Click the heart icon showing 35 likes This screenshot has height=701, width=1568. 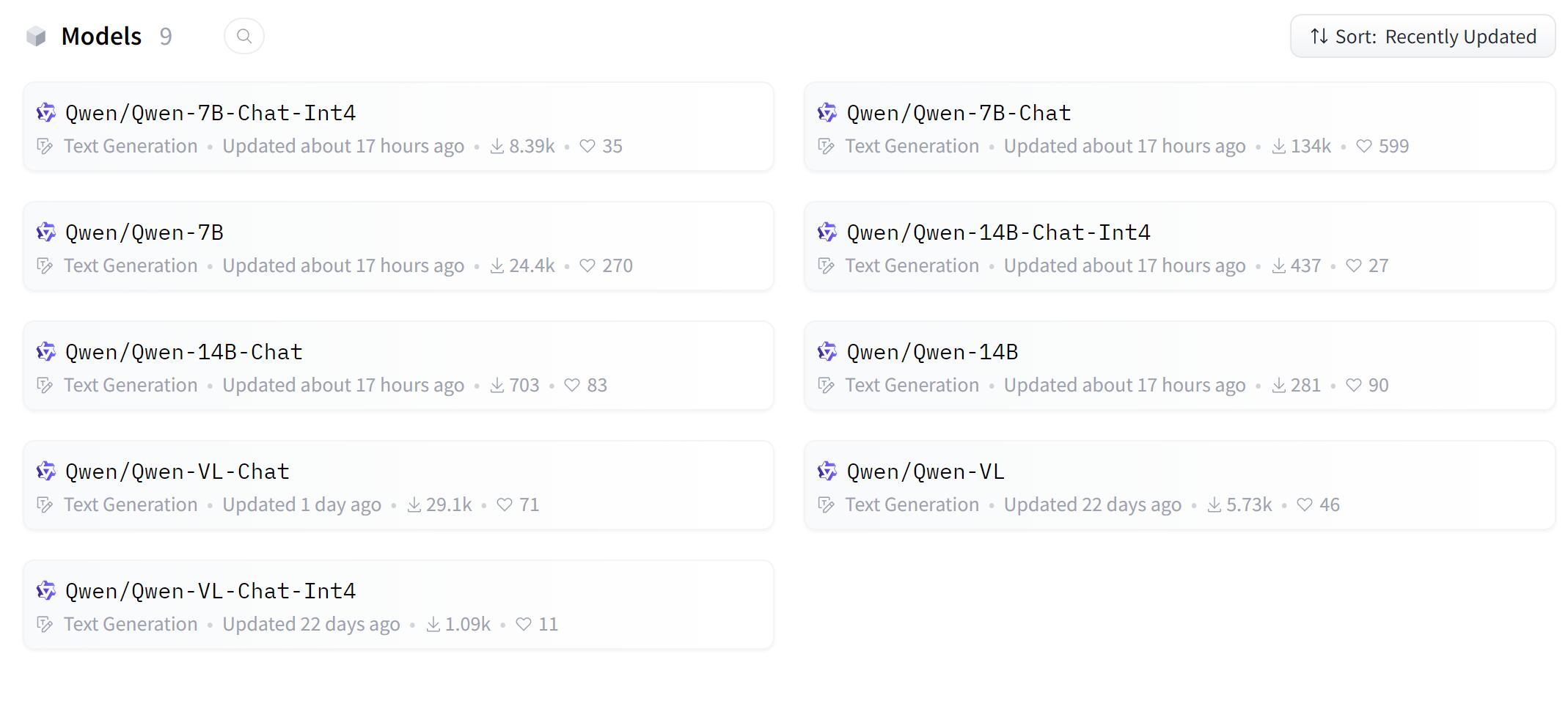(x=587, y=146)
